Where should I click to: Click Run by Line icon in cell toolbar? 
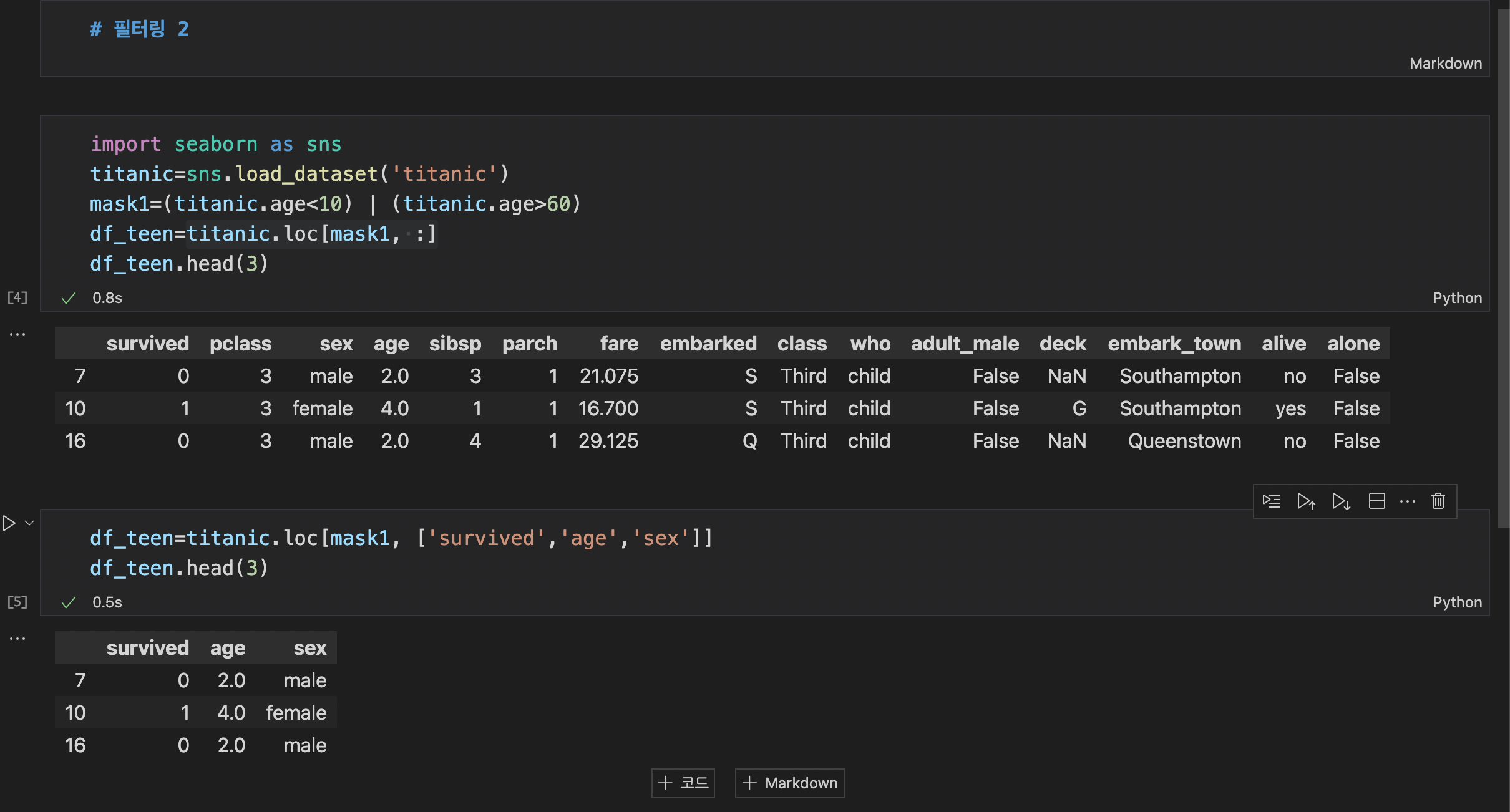point(1271,501)
